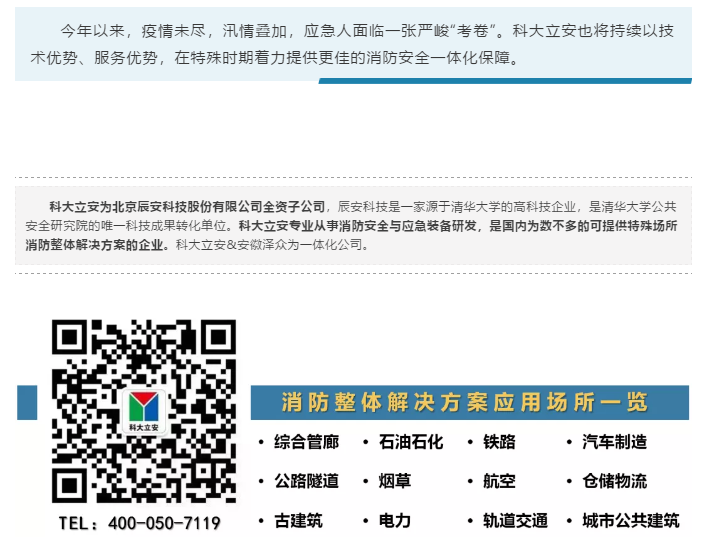704x559 pixels.
Task: Select the 仓储物流 item
Action: tap(614, 481)
